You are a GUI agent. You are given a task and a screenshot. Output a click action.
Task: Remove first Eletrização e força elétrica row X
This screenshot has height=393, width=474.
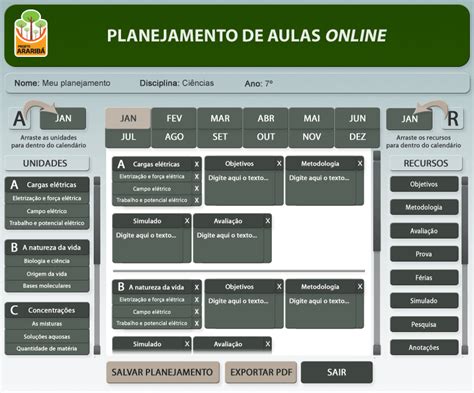pyautogui.click(x=197, y=176)
